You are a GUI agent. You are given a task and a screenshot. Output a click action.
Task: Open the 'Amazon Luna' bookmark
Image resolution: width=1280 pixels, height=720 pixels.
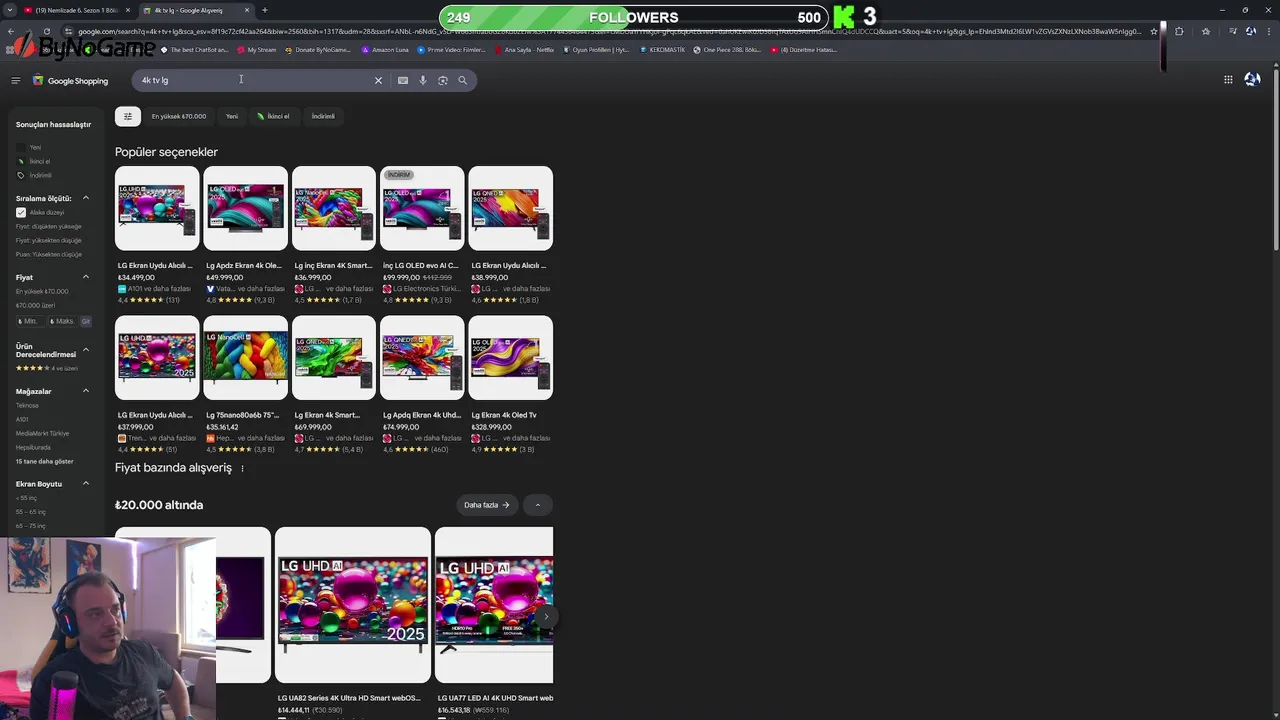(x=385, y=49)
